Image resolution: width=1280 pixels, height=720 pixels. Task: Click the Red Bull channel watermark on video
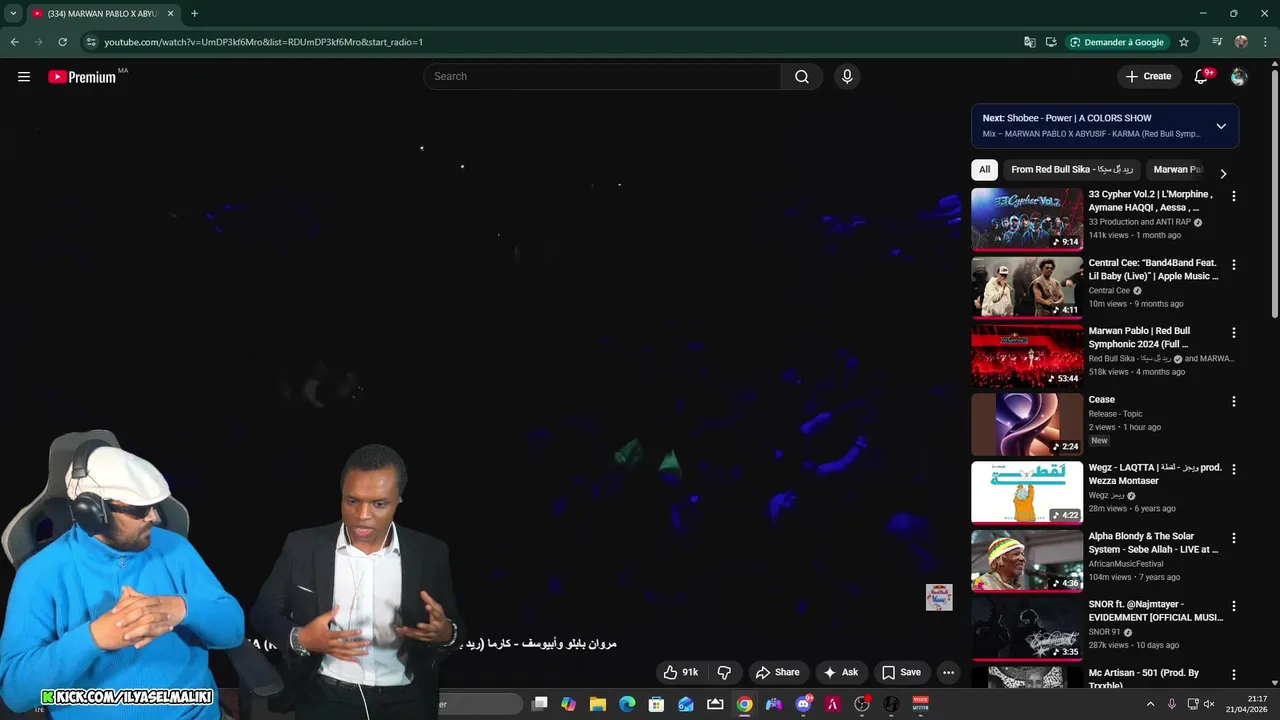939,597
